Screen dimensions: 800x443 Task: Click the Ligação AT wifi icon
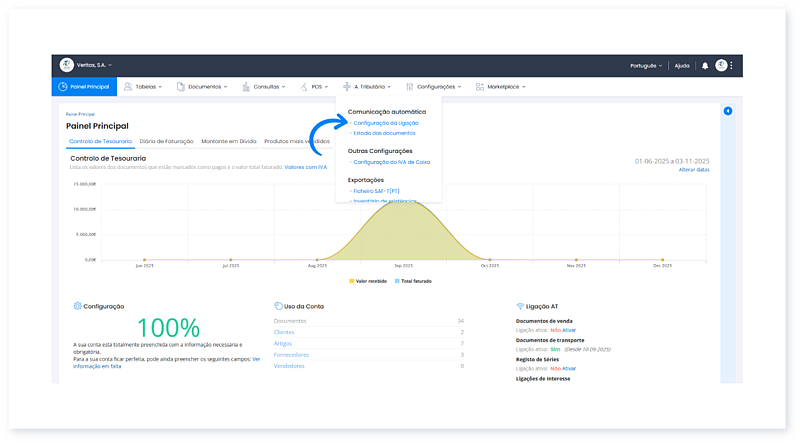click(520, 306)
